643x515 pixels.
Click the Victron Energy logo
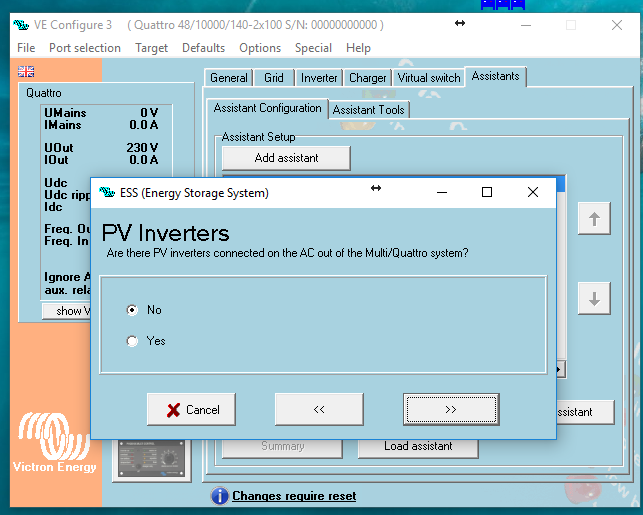[55, 443]
